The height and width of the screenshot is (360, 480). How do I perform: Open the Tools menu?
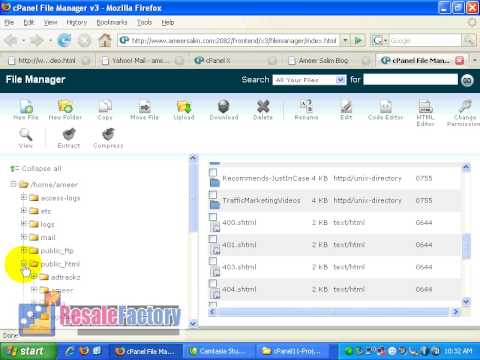(x=144, y=22)
